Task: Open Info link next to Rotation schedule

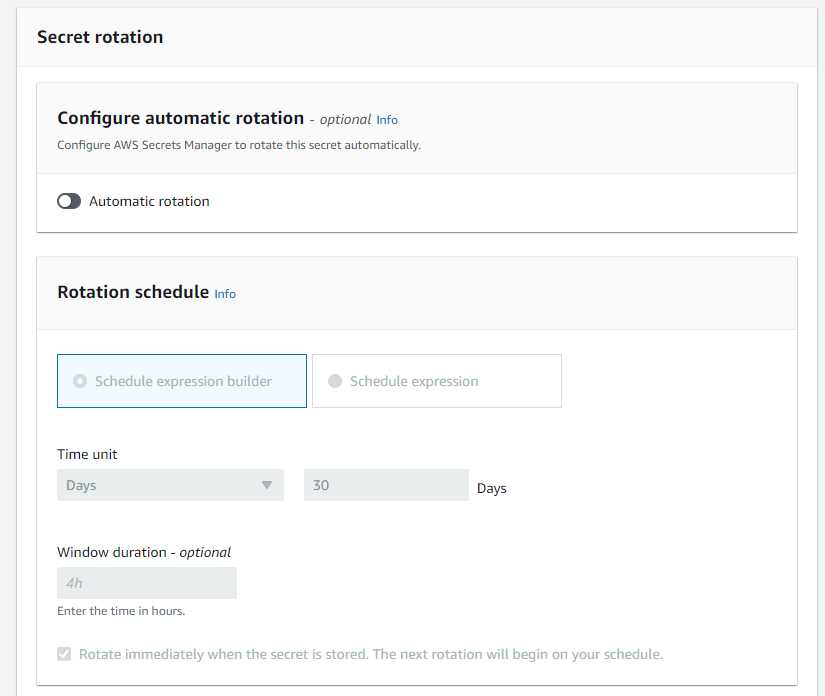Action: (225, 294)
